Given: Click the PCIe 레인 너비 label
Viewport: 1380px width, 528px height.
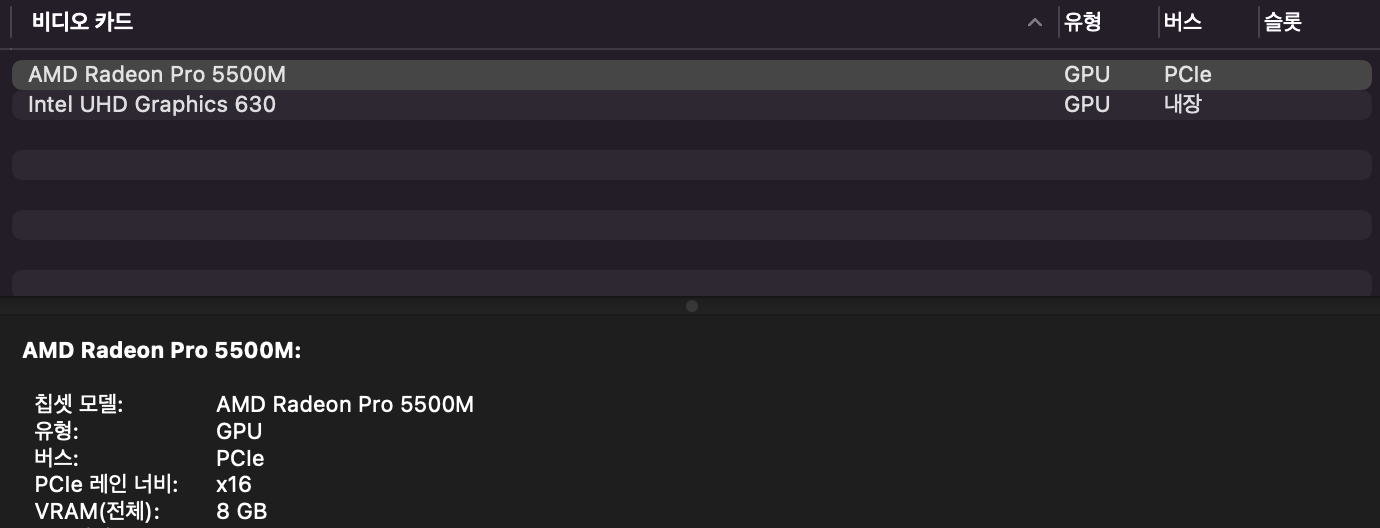Looking at the screenshot, I should (106, 486).
